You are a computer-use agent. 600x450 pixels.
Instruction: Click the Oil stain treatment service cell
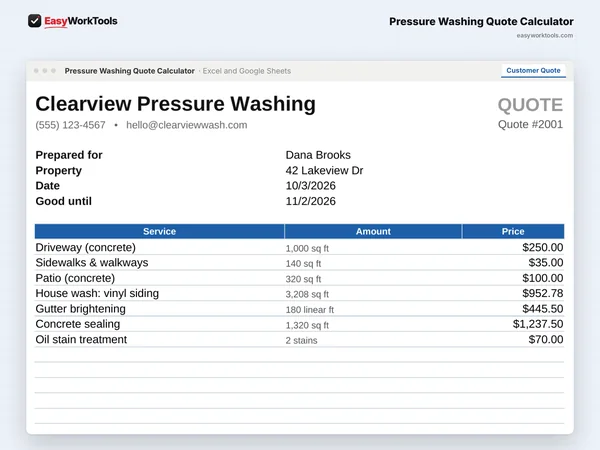tap(159, 339)
